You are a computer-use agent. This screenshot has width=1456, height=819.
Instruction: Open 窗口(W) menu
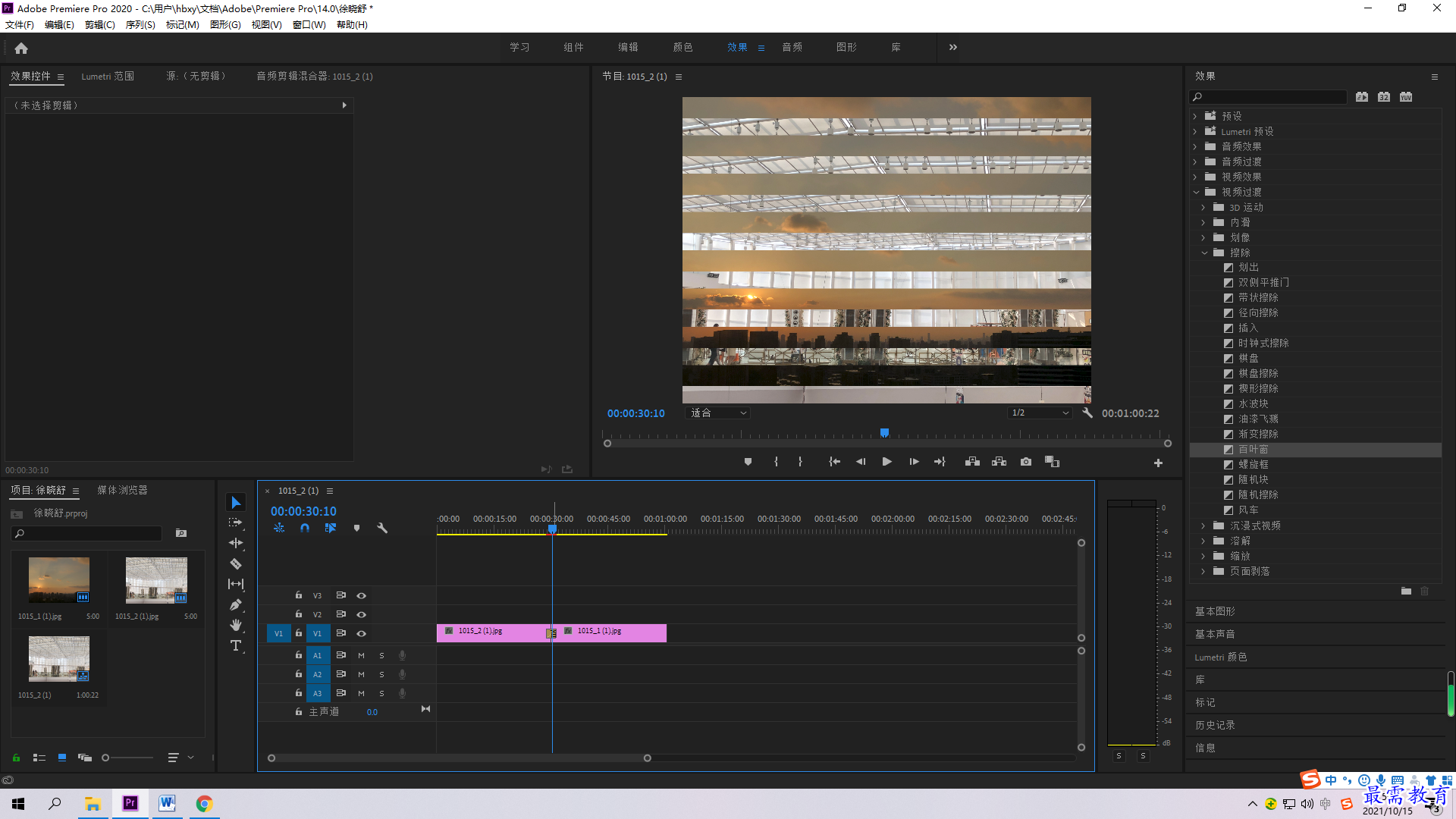(x=309, y=25)
